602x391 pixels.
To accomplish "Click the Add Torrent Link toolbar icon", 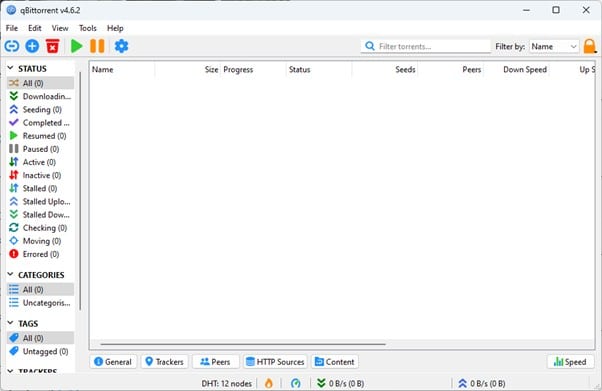I will click(x=12, y=46).
